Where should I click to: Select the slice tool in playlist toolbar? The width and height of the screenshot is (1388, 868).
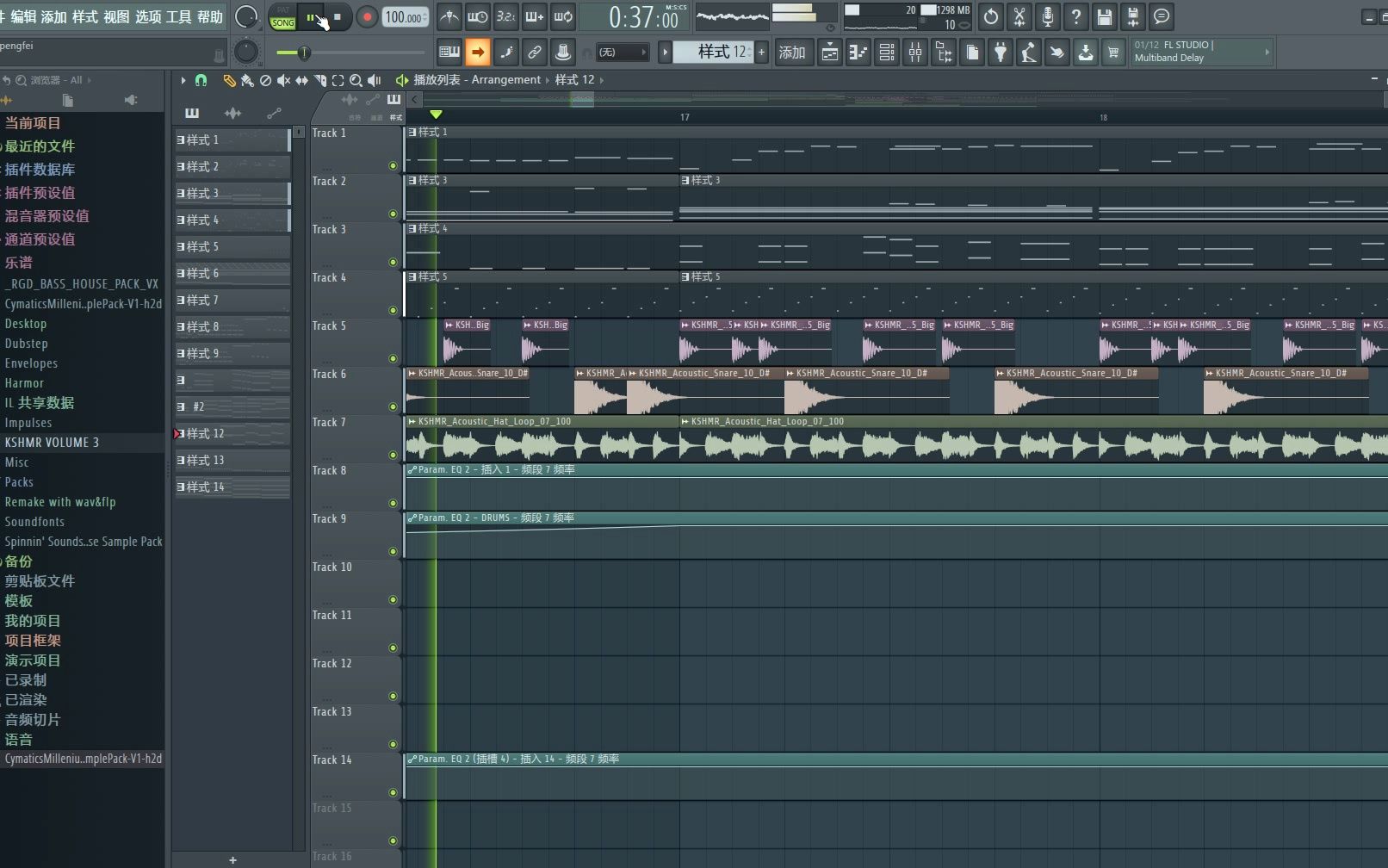319,80
